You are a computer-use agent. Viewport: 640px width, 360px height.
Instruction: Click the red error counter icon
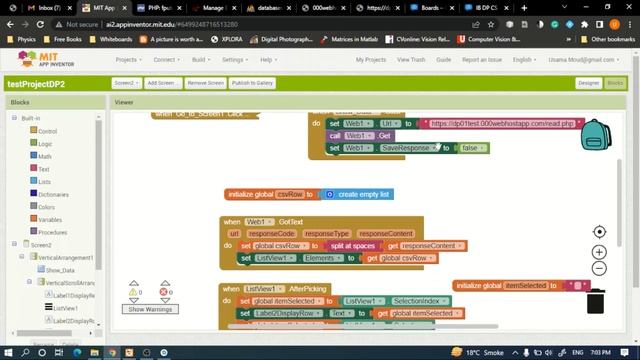pyautogui.click(x=163, y=292)
